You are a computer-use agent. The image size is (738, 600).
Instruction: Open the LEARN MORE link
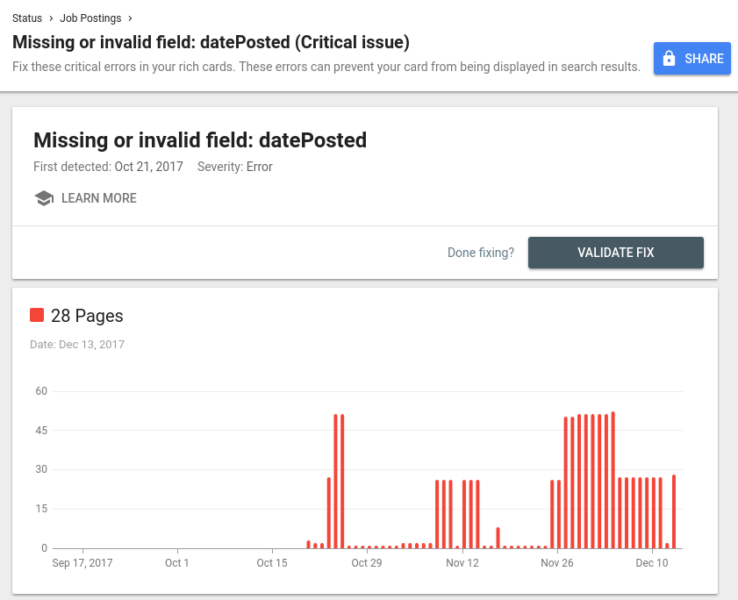[x=98, y=198]
